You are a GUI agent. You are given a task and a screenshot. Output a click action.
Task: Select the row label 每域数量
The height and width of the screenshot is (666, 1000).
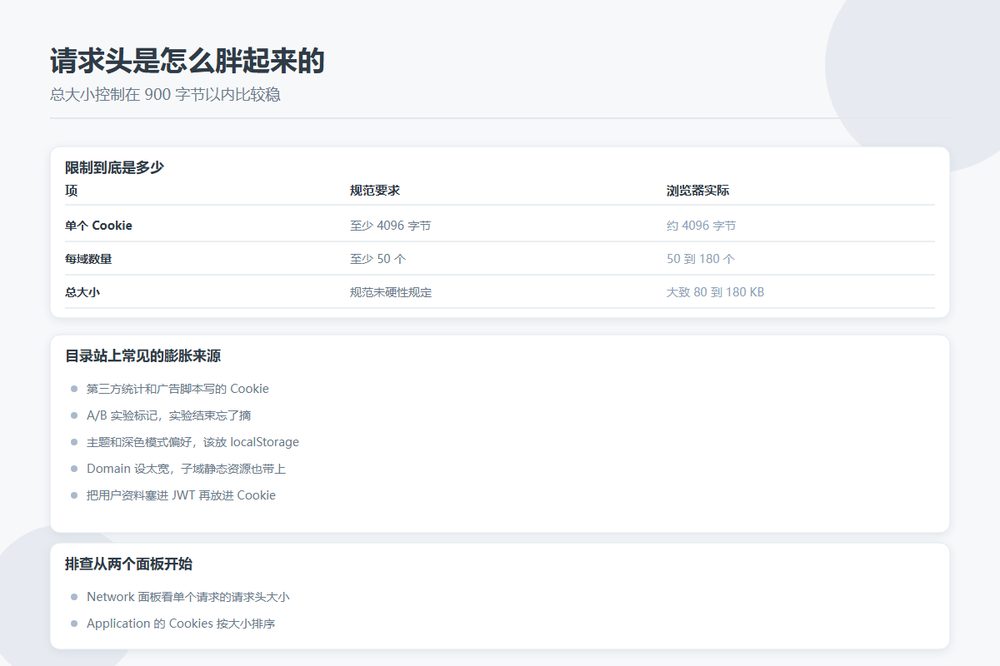click(x=88, y=258)
